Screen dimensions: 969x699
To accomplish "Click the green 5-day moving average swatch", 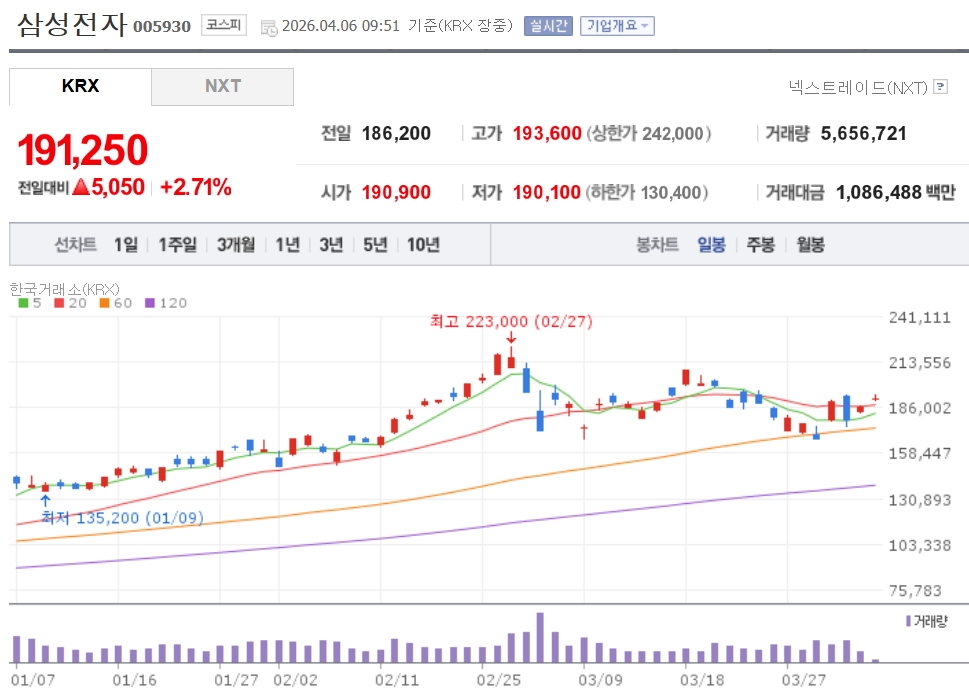I will 23,302.
